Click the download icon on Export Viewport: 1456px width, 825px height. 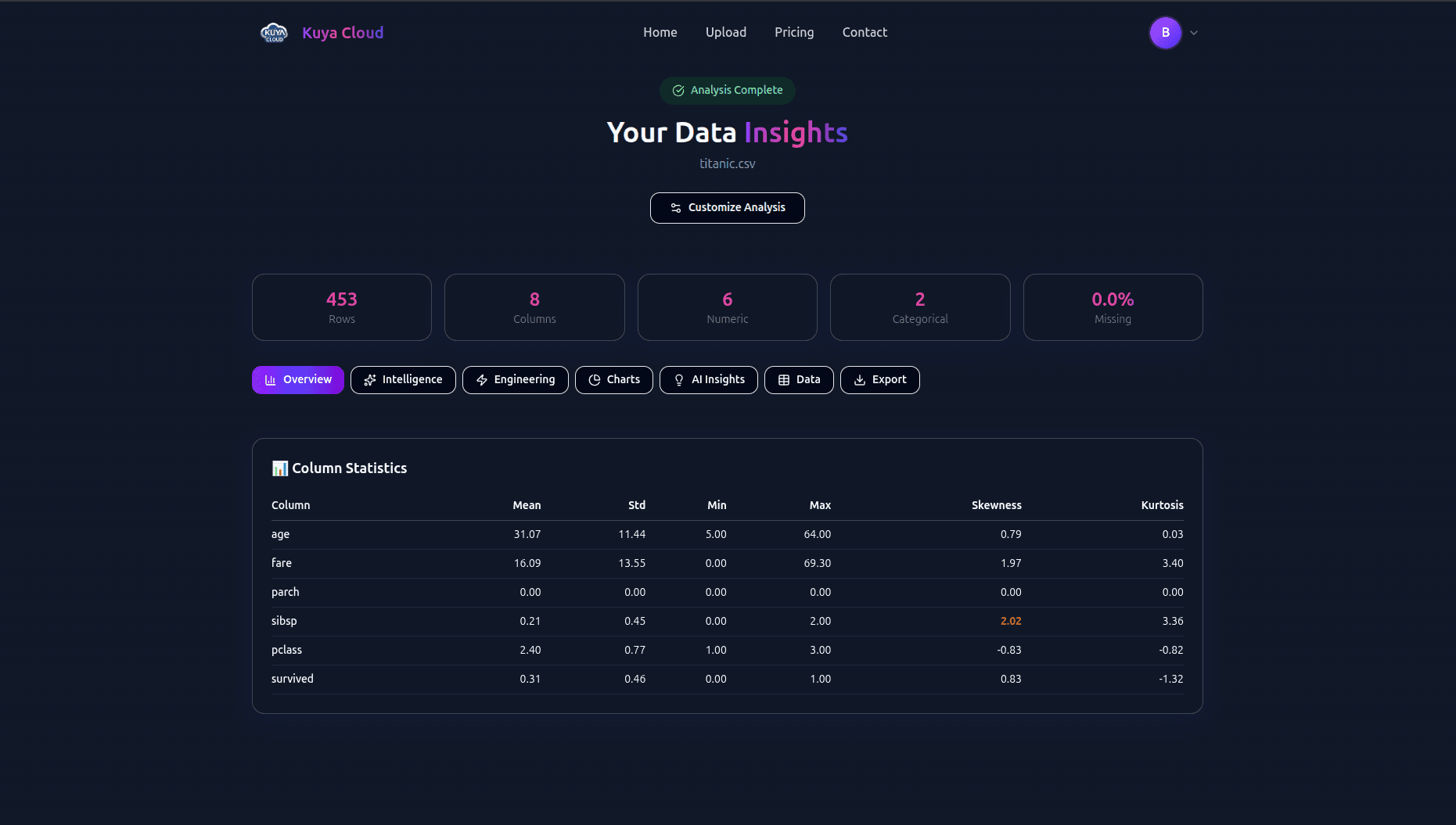(860, 380)
